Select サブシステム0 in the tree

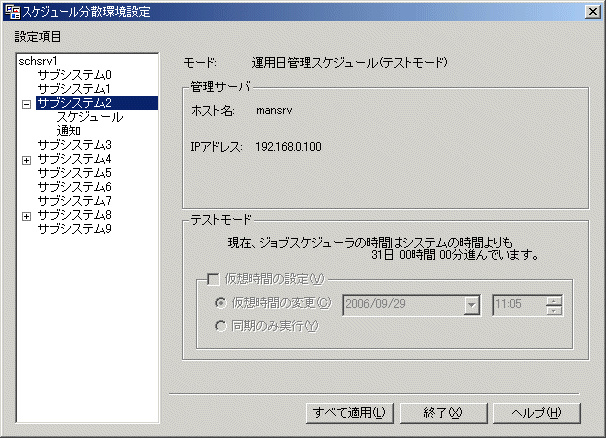click(x=75, y=75)
